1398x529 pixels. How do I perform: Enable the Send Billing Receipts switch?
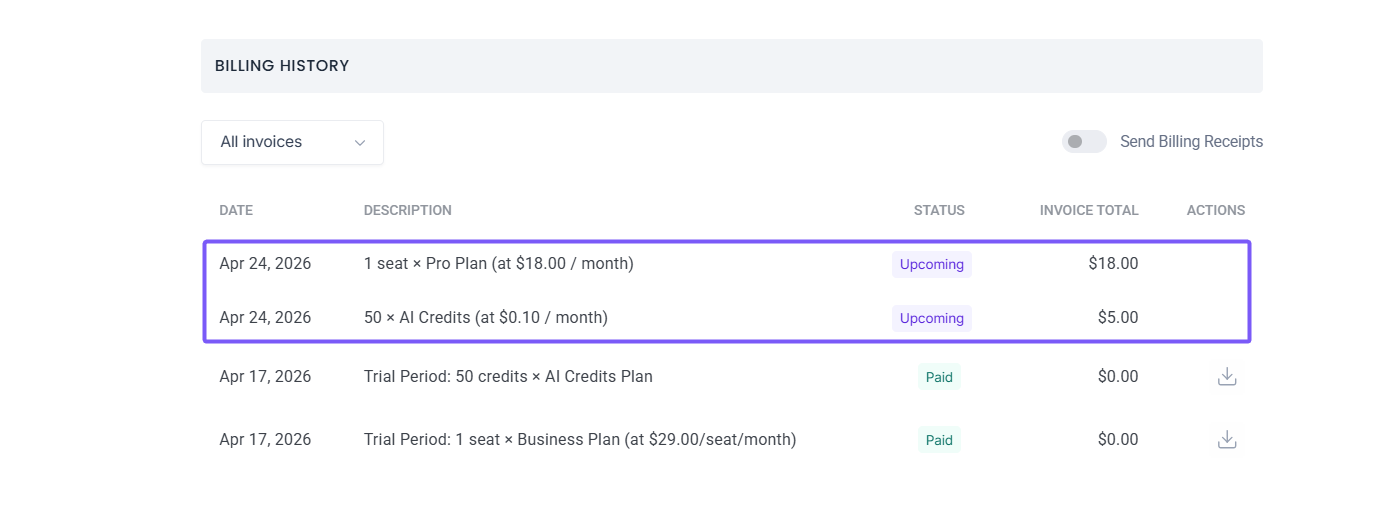click(1084, 142)
